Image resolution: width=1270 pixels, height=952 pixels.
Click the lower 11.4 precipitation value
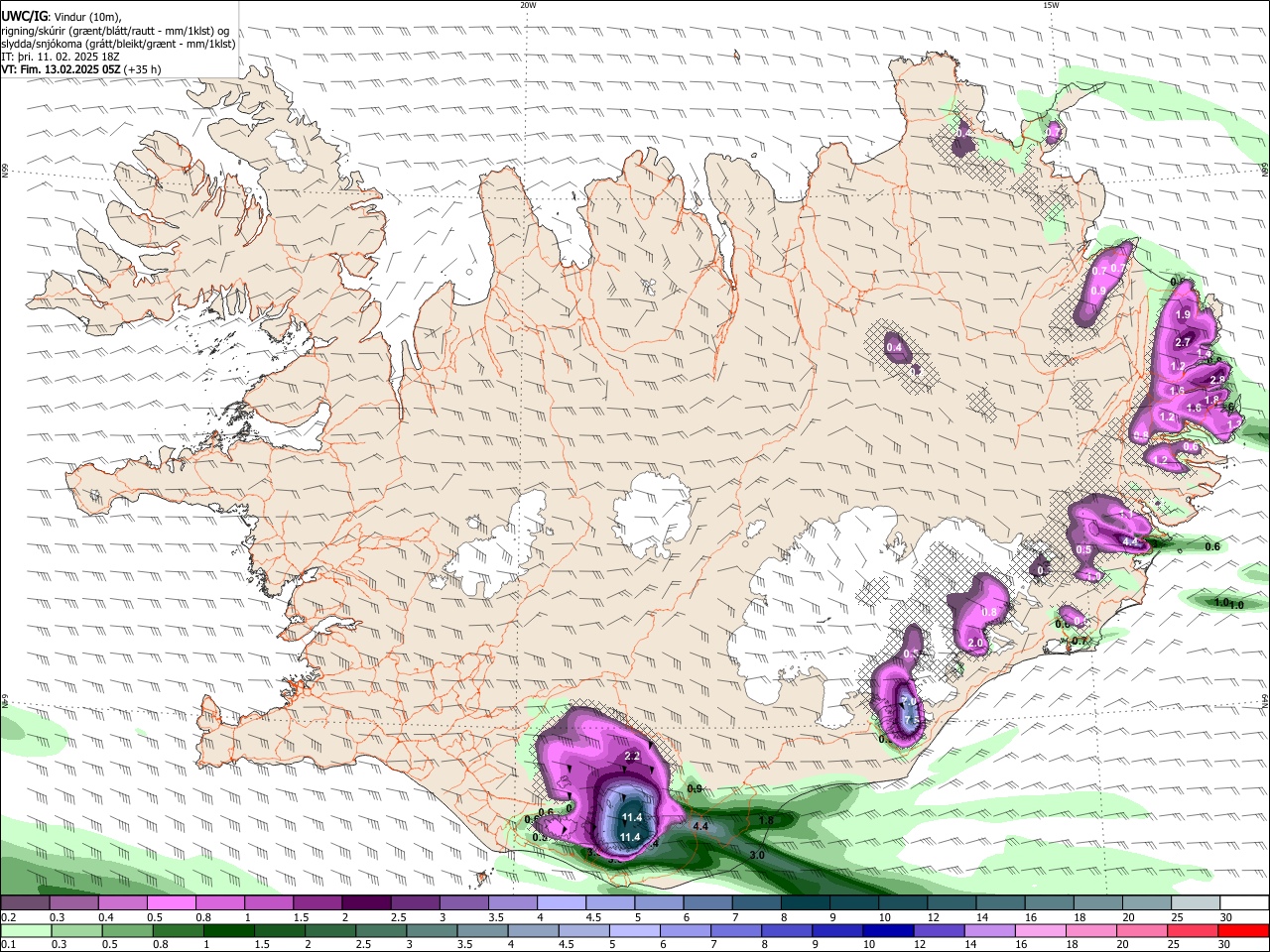coord(629,837)
